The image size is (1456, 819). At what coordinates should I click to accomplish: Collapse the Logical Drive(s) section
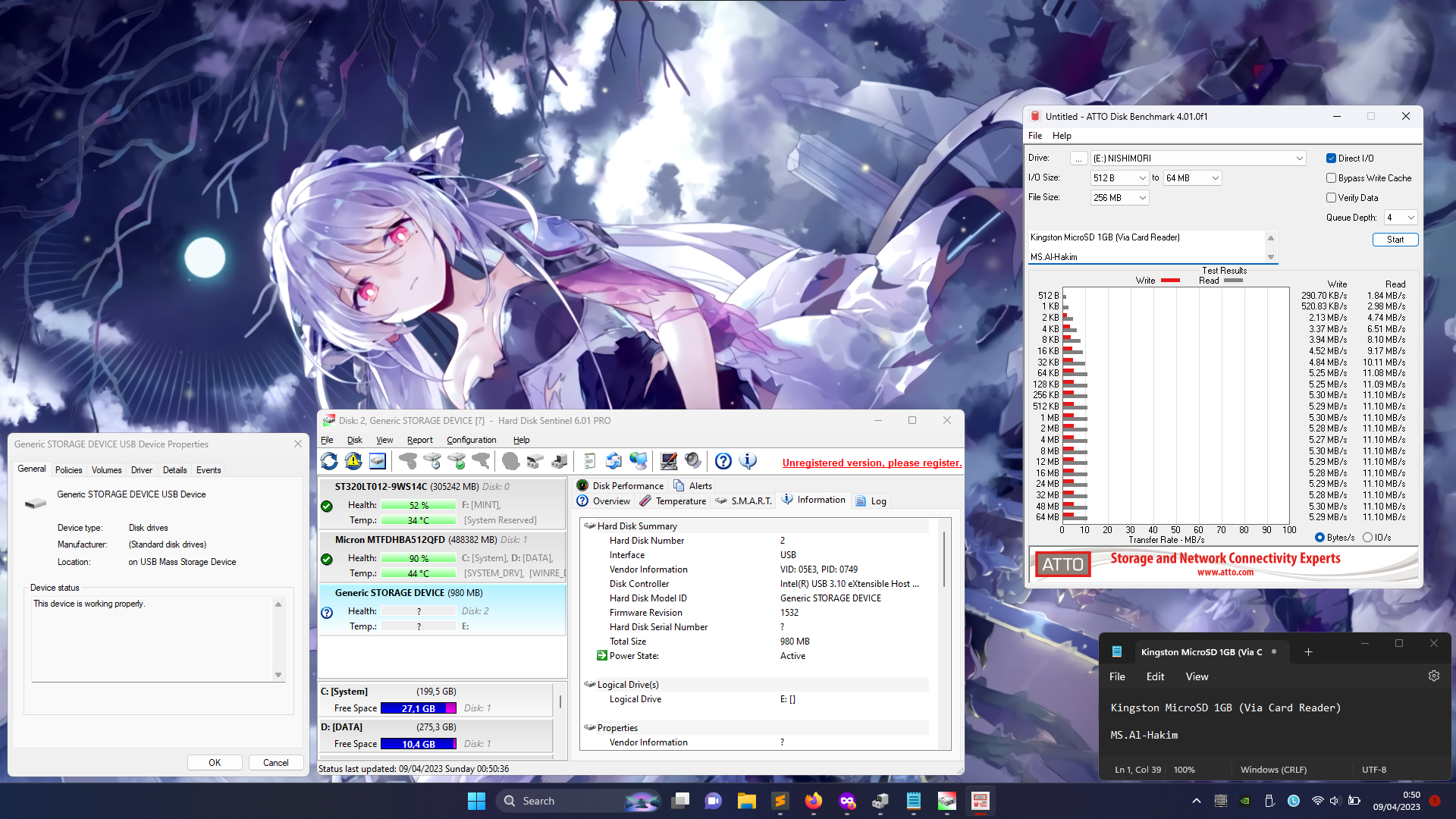589,684
